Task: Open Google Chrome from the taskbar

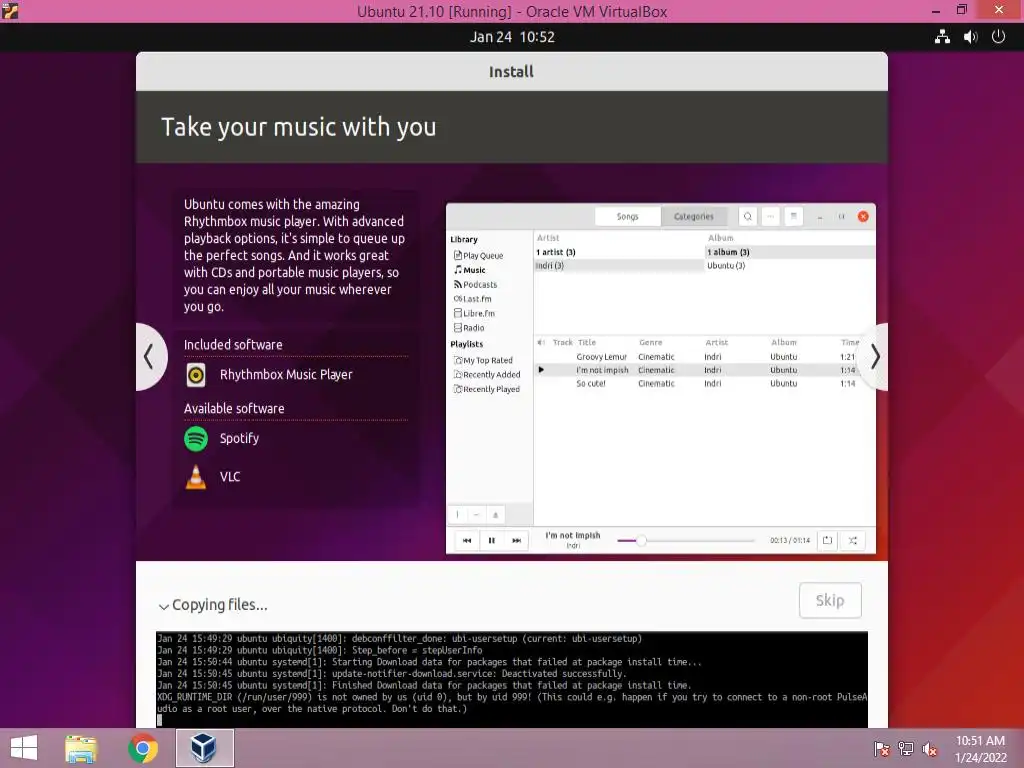Action: tap(142, 748)
